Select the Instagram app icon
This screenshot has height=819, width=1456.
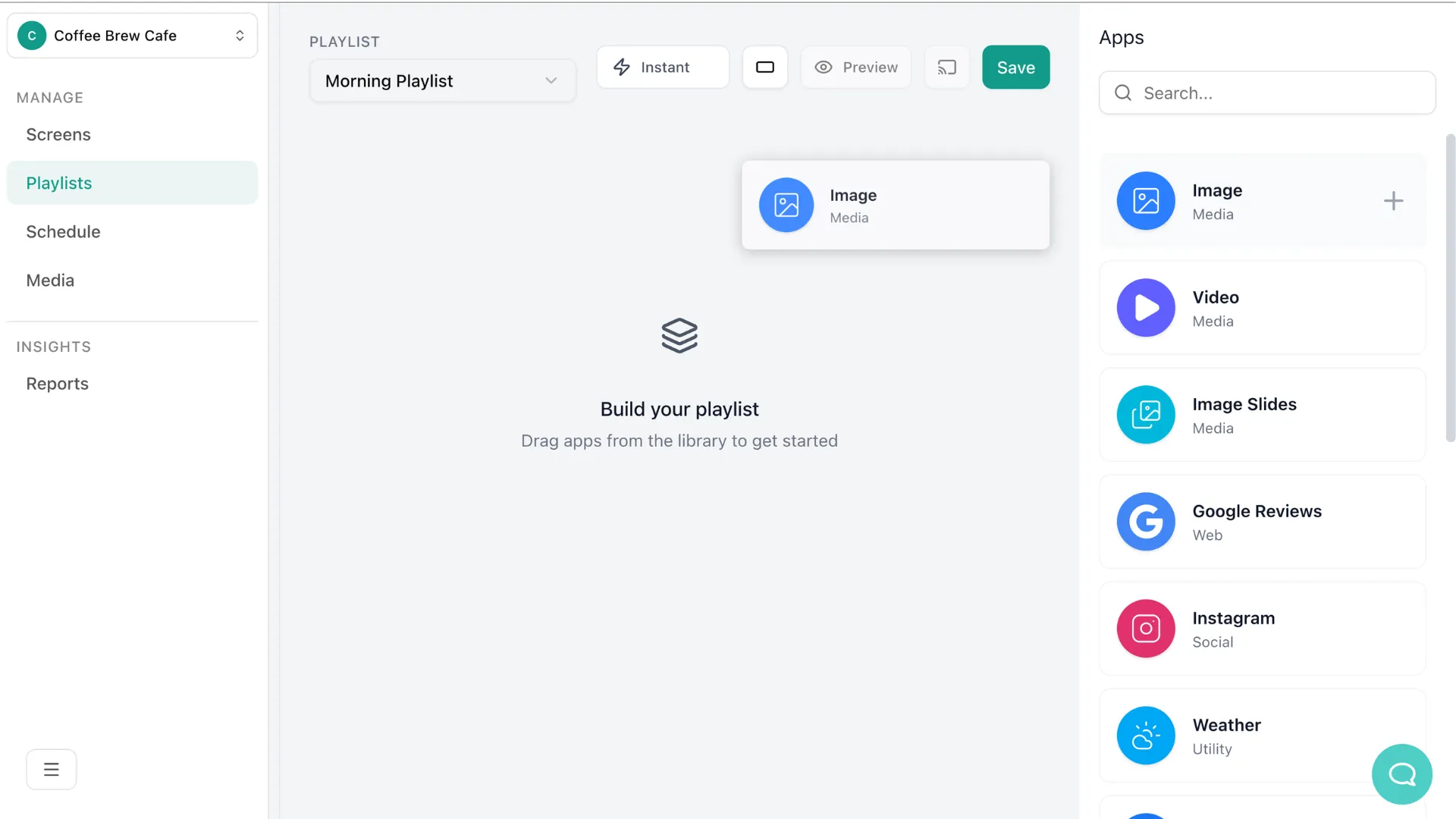pyautogui.click(x=1146, y=629)
